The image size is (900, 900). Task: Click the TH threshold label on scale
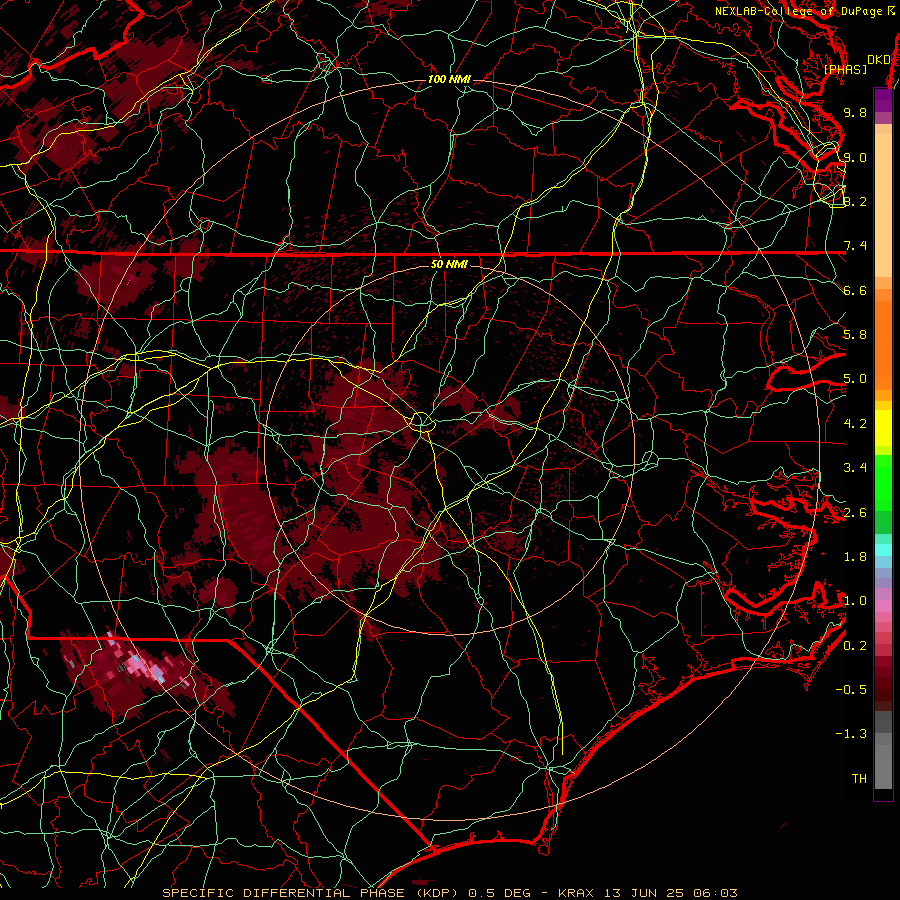pyautogui.click(x=859, y=779)
